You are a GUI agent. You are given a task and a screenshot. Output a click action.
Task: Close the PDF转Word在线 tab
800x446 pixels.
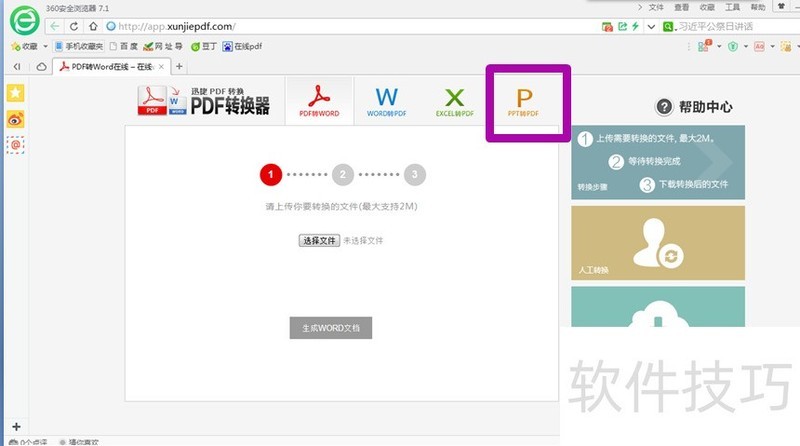tap(161, 67)
